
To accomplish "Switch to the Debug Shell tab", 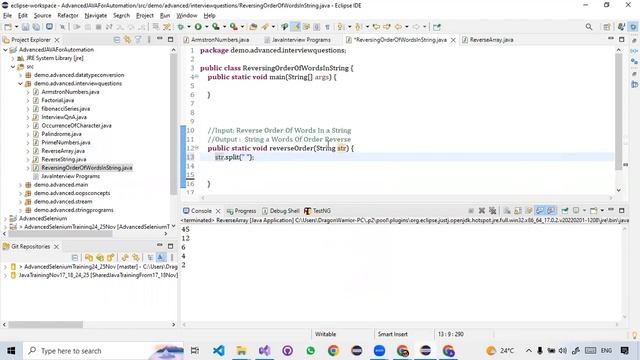I will [x=280, y=211].
